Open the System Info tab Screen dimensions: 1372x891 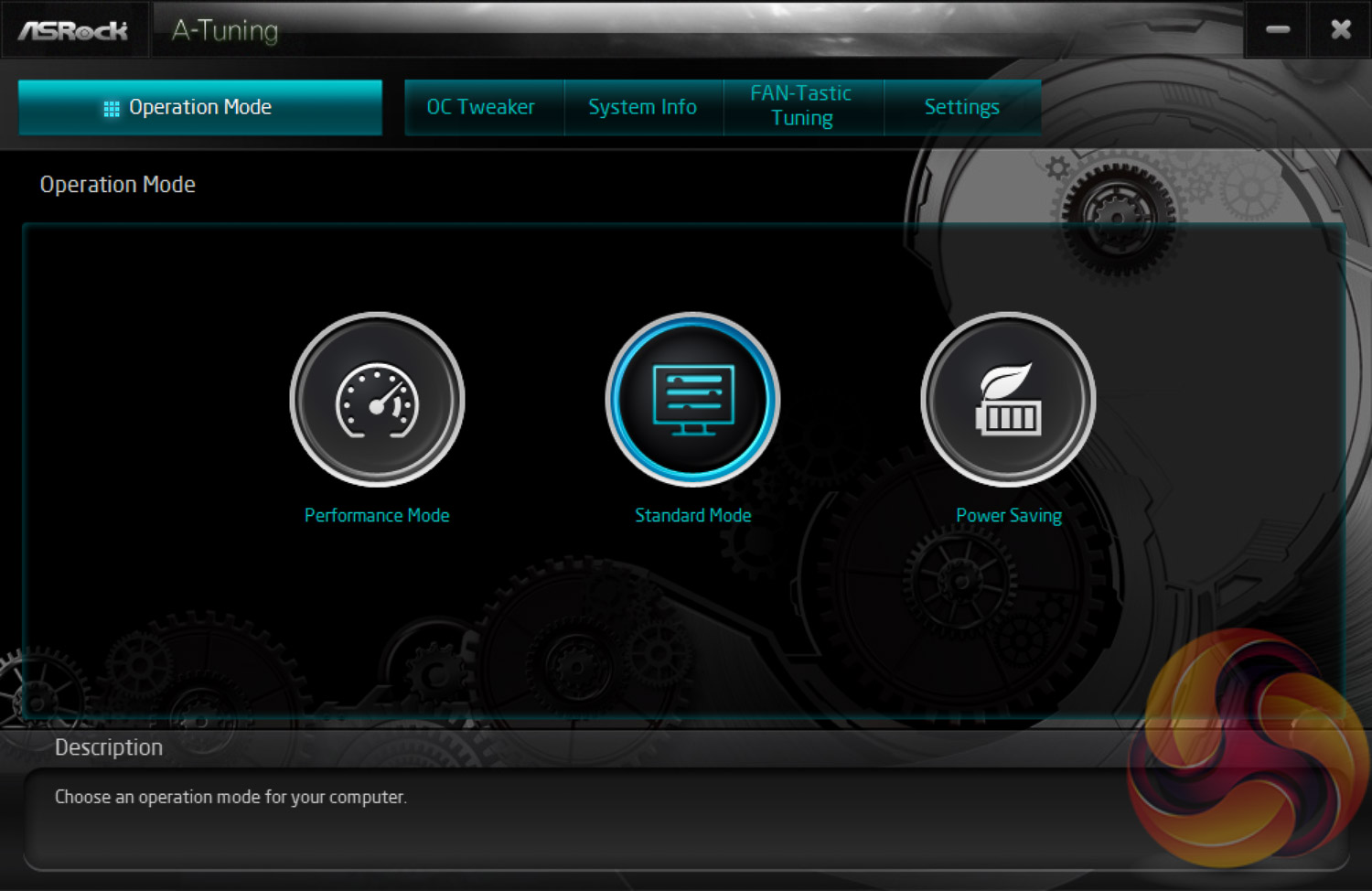point(643,107)
